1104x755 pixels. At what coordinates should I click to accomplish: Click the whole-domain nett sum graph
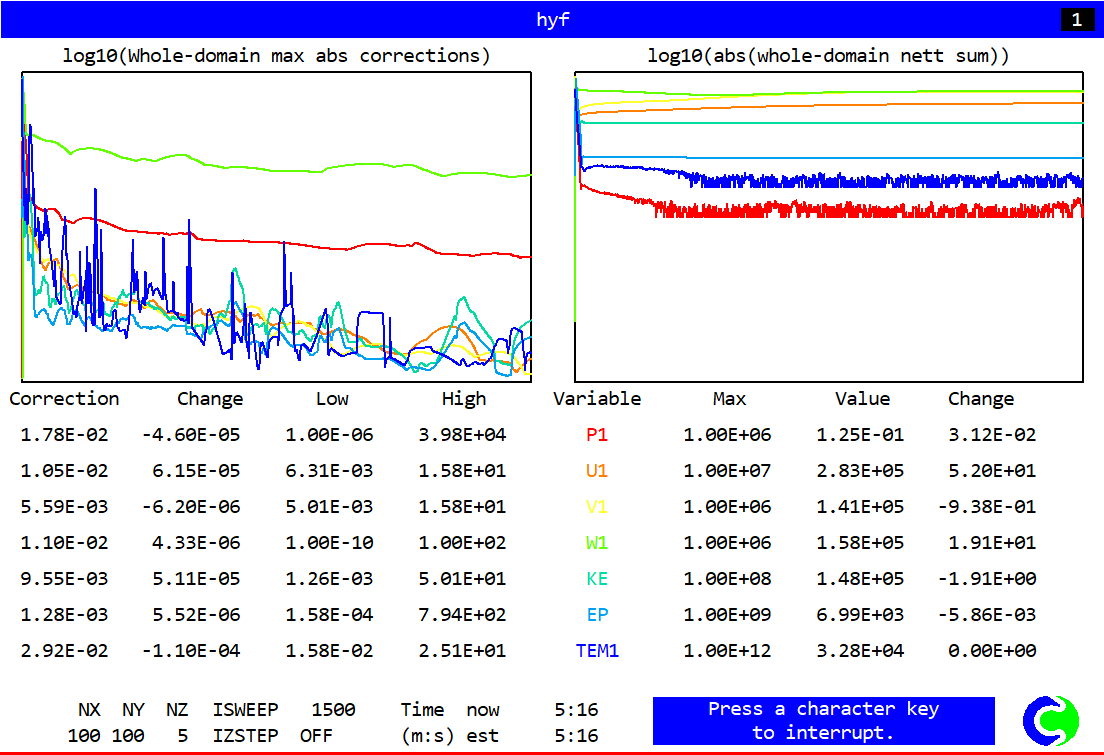[829, 226]
